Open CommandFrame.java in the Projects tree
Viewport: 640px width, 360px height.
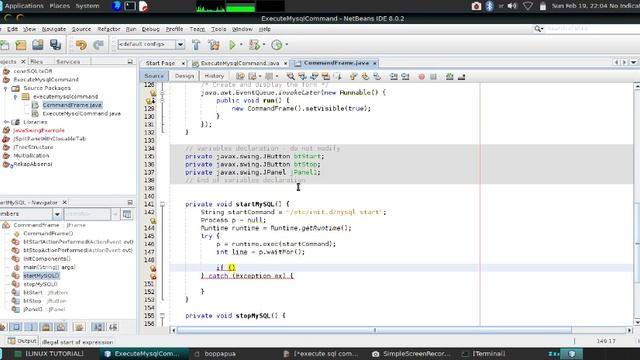click(72, 105)
